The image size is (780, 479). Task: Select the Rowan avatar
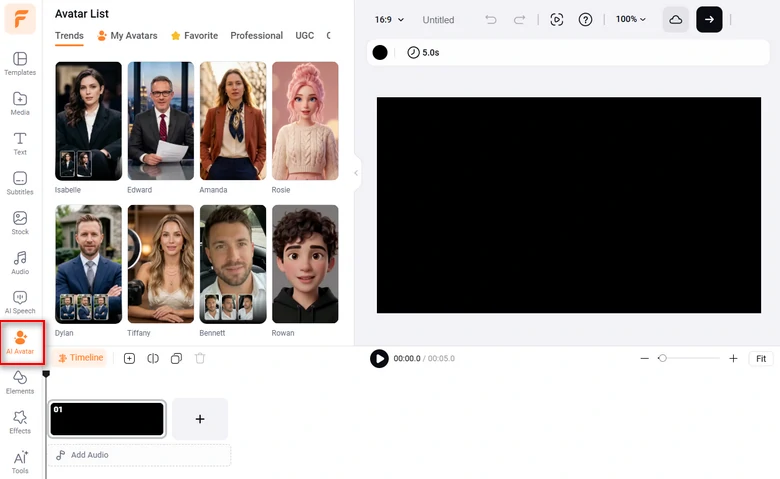305,264
